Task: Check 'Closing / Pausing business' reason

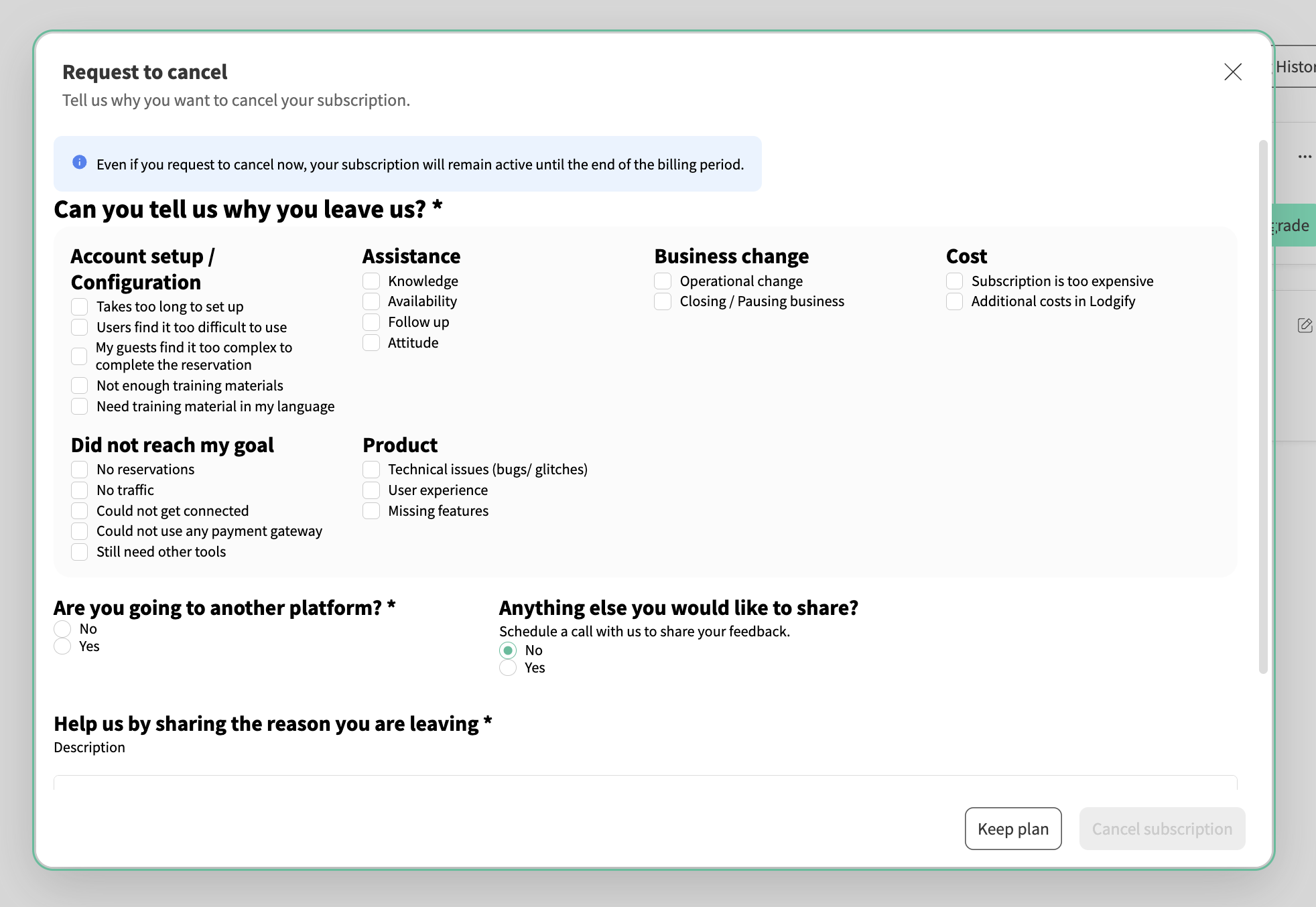Action: (x=663, y=301)
